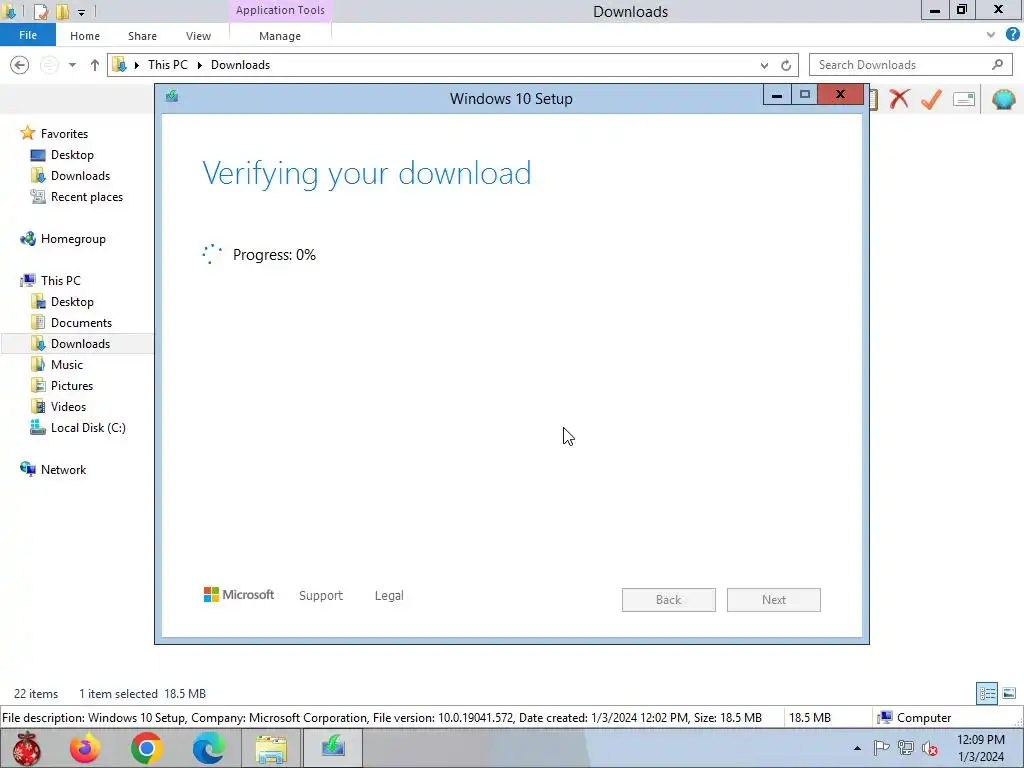Click the teal shell toolbar icon

1003,99
